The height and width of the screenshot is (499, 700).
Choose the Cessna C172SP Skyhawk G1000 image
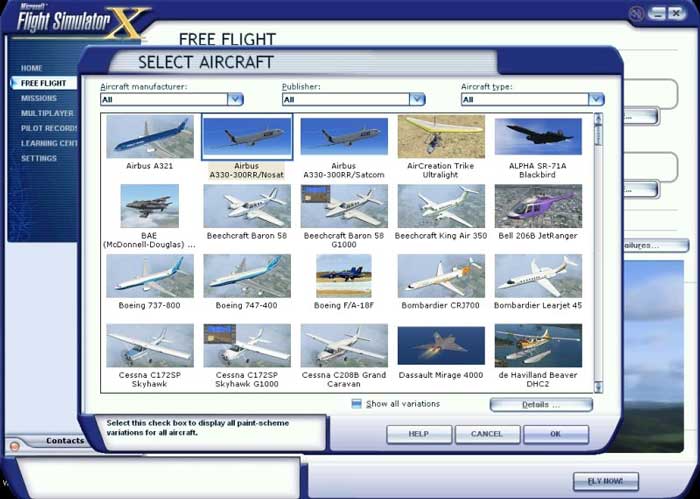coord(247,345)
